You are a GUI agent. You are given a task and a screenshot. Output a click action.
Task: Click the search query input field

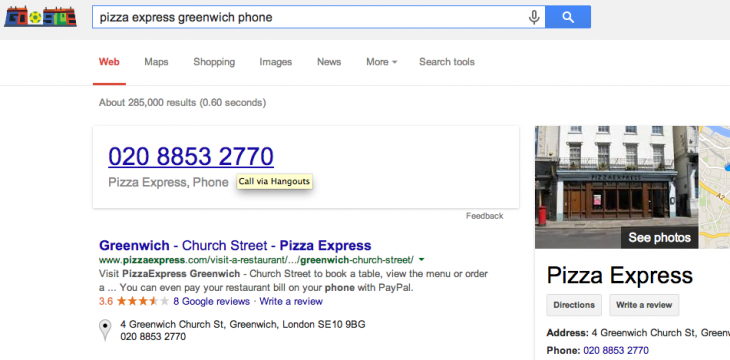tap(310, 17)
